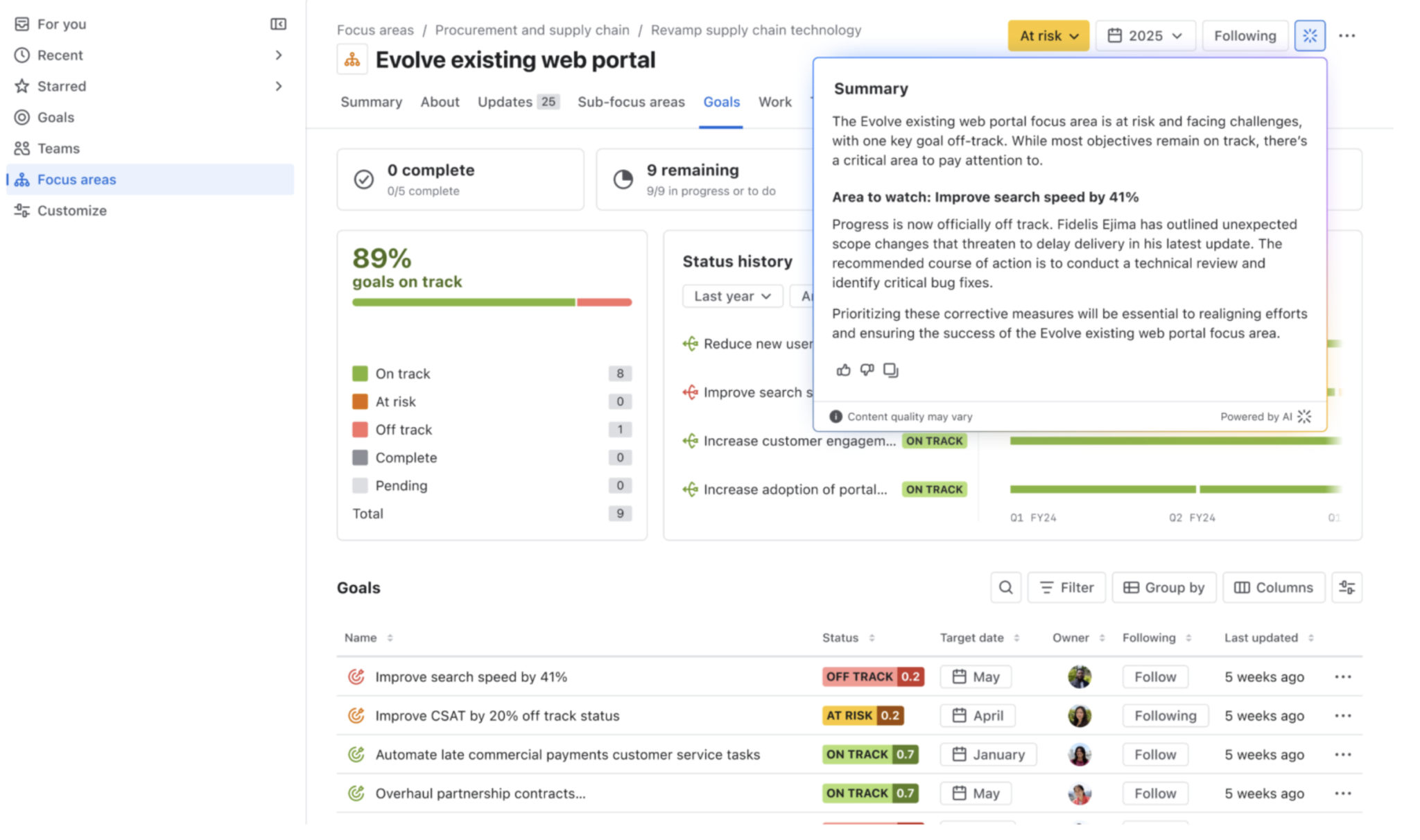The width and height of the screenshot is (1420, 840).
Task: Open the Goals sidebar item
Action: click(55, 116)
